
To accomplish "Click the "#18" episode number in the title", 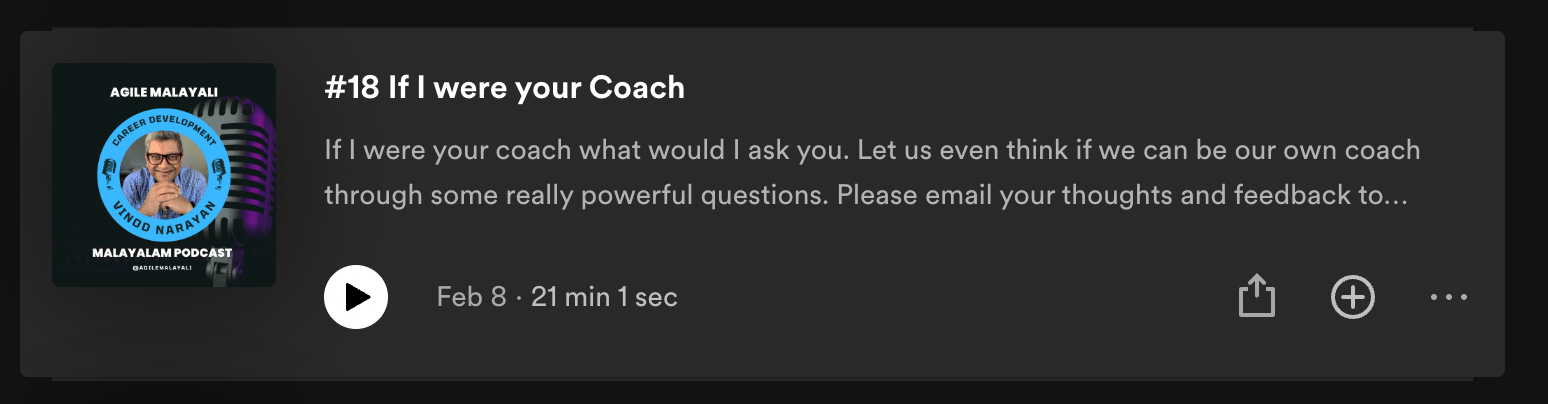I will click(352, 88).
